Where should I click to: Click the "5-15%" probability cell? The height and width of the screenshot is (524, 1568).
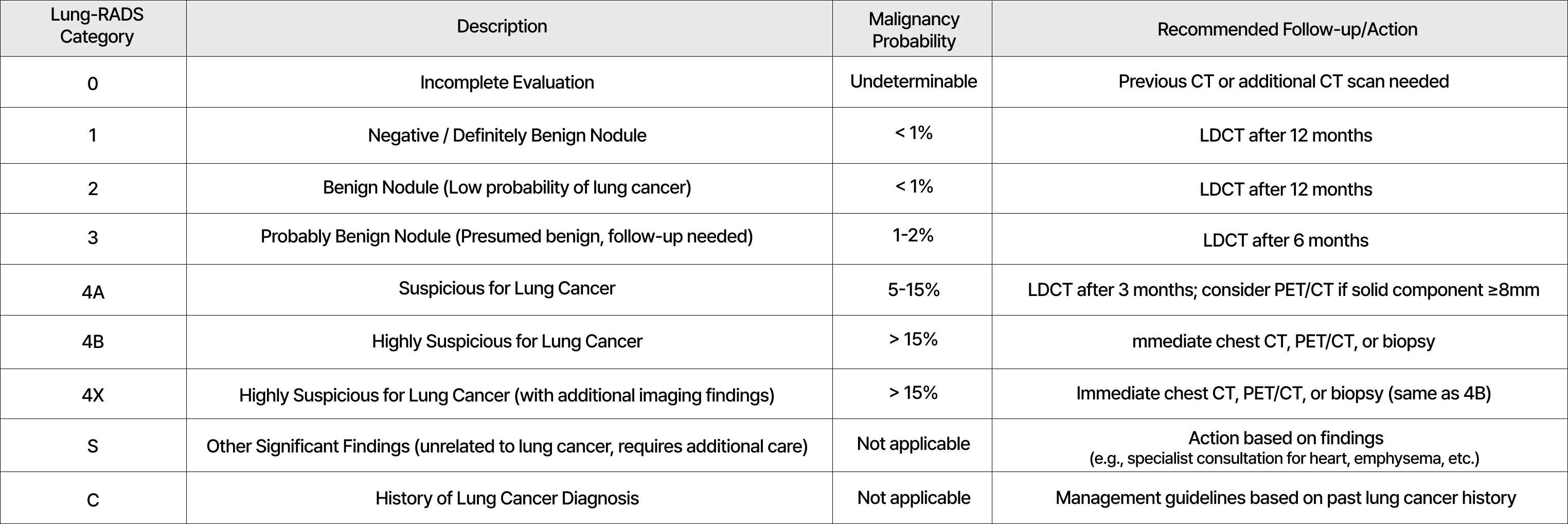point(913,289)
